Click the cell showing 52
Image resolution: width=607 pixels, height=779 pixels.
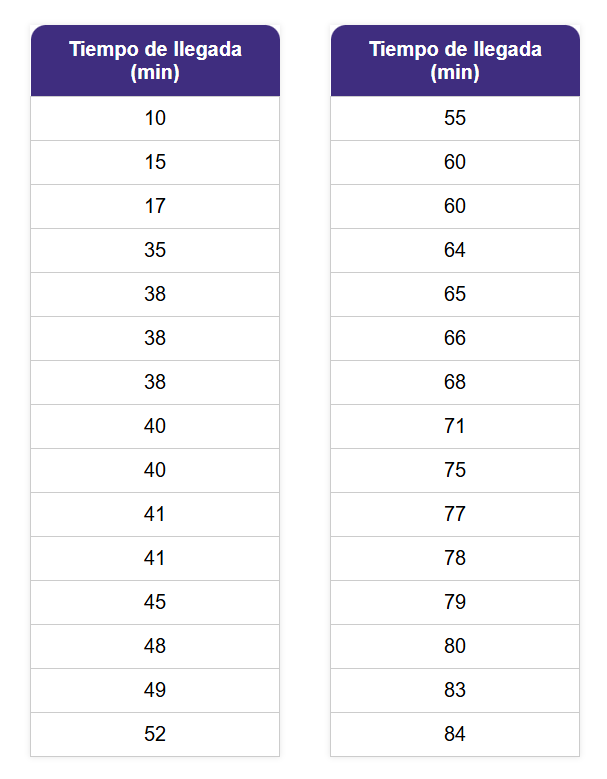pyautogui.click(x=155, y=734)
